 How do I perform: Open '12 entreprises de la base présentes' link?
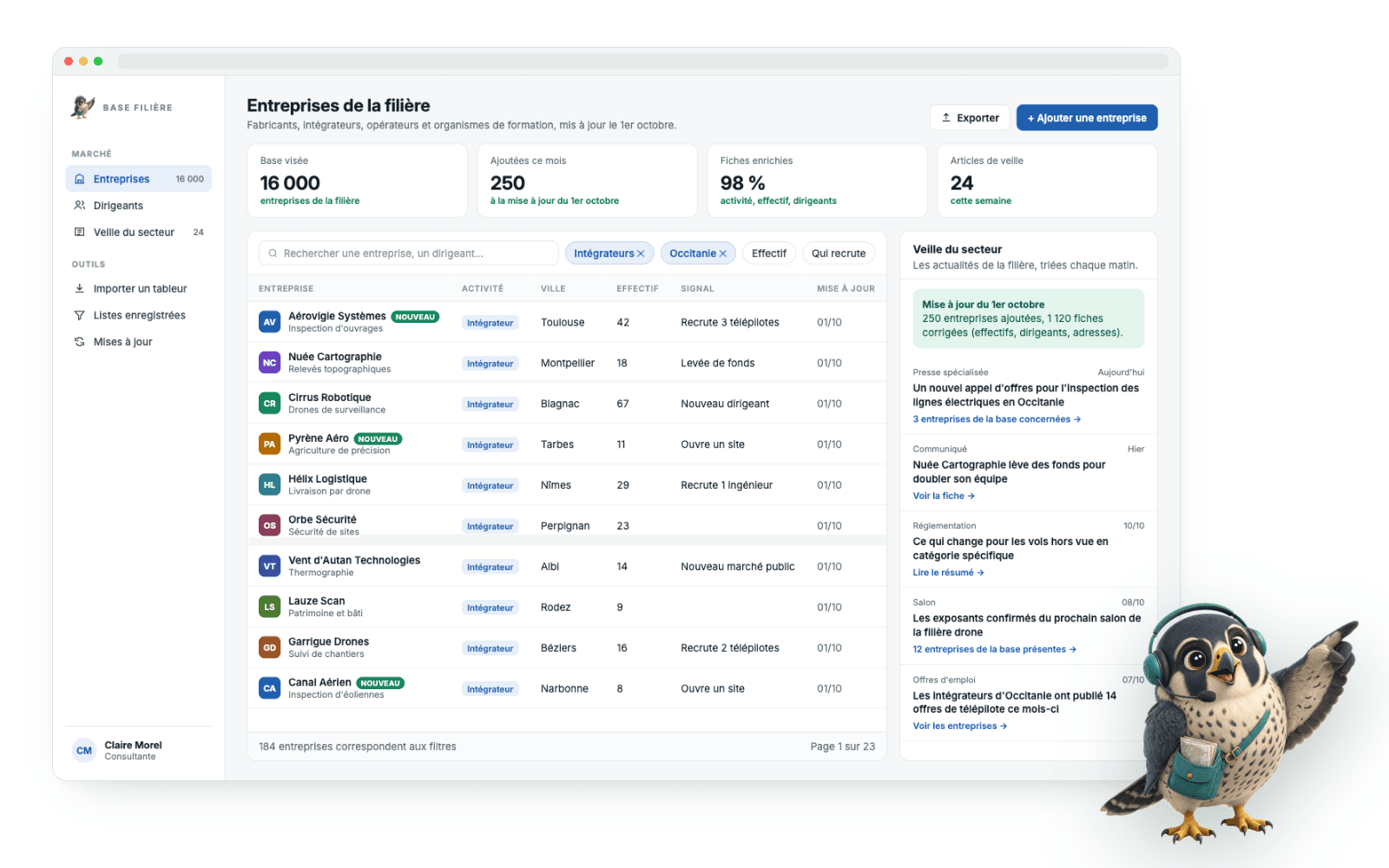[x=994, y=649]
